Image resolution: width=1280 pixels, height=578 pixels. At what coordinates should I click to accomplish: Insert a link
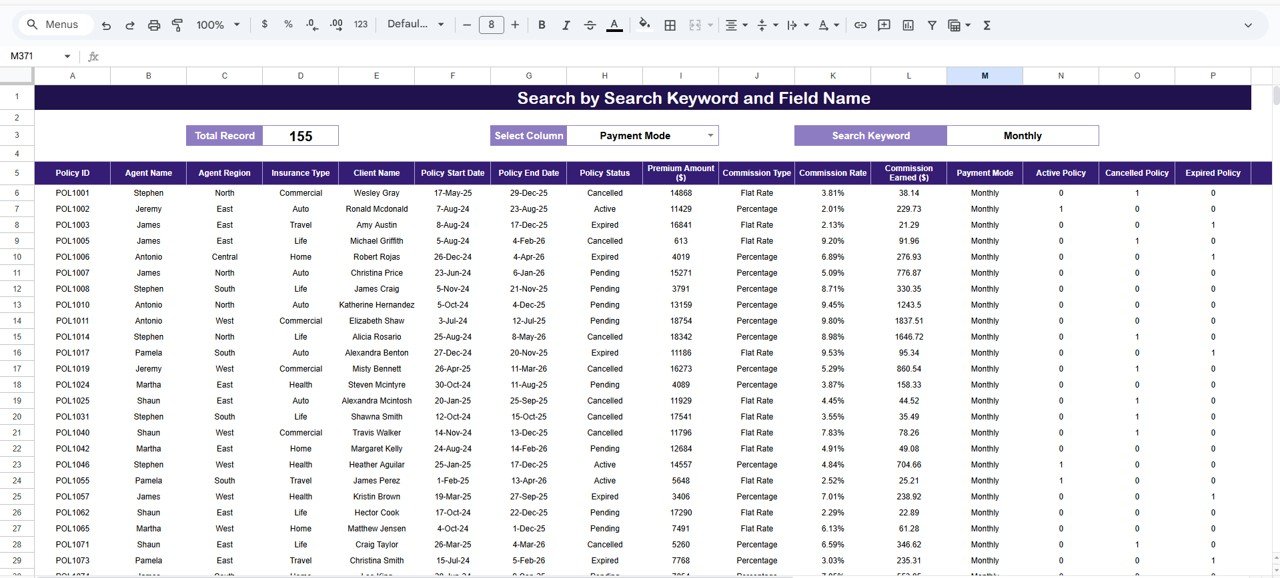[859, 24]
